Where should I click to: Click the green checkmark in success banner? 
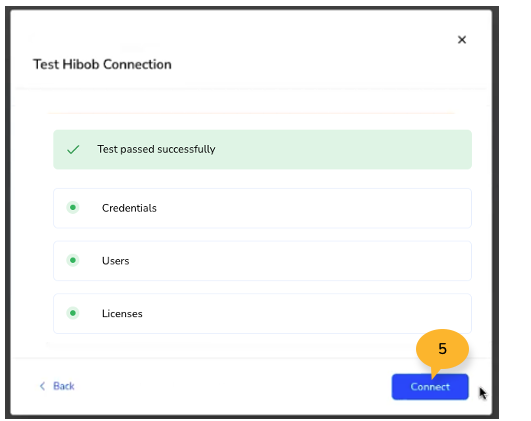coord(73,149)
